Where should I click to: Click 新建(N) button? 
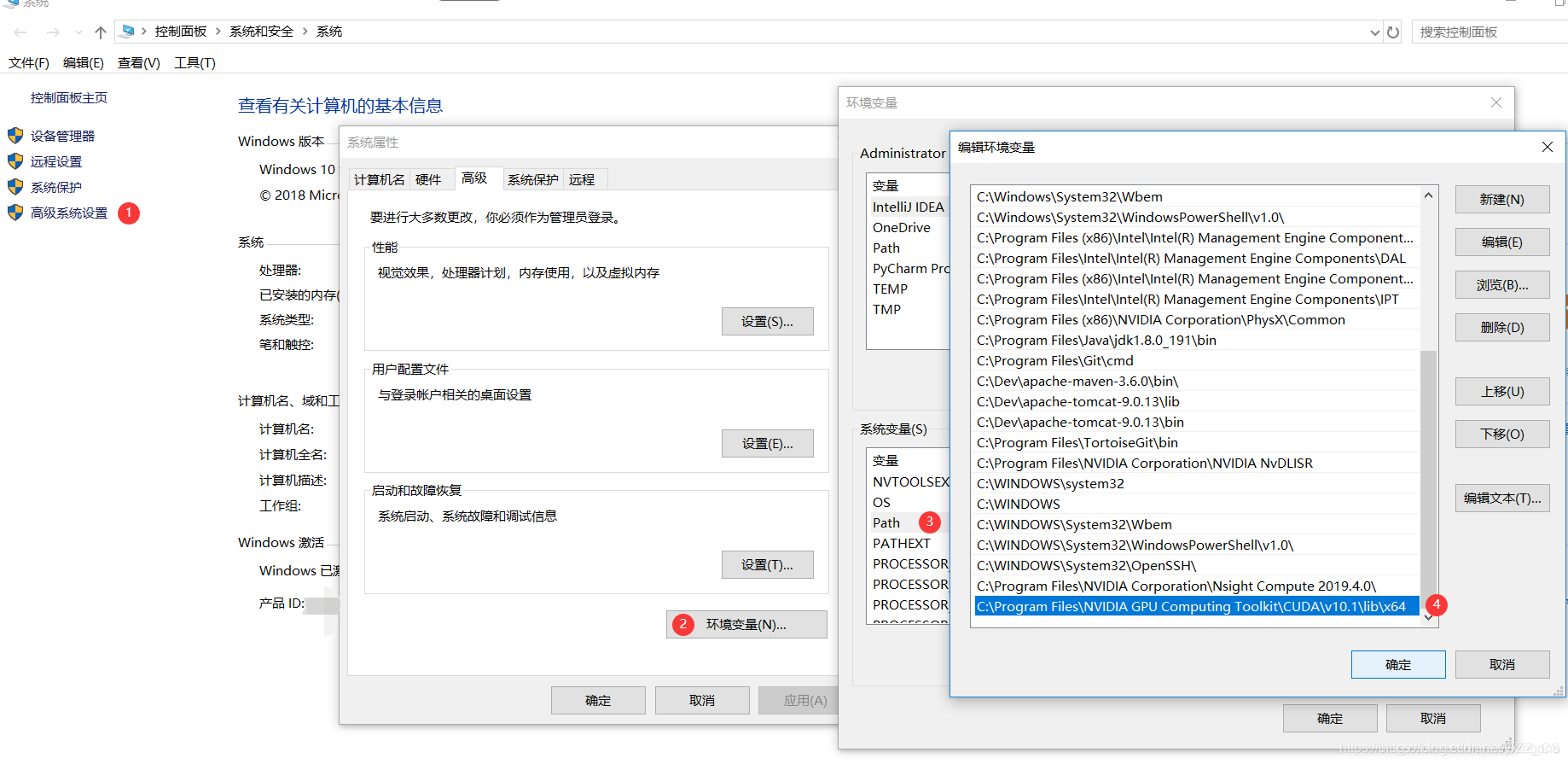1502,200
